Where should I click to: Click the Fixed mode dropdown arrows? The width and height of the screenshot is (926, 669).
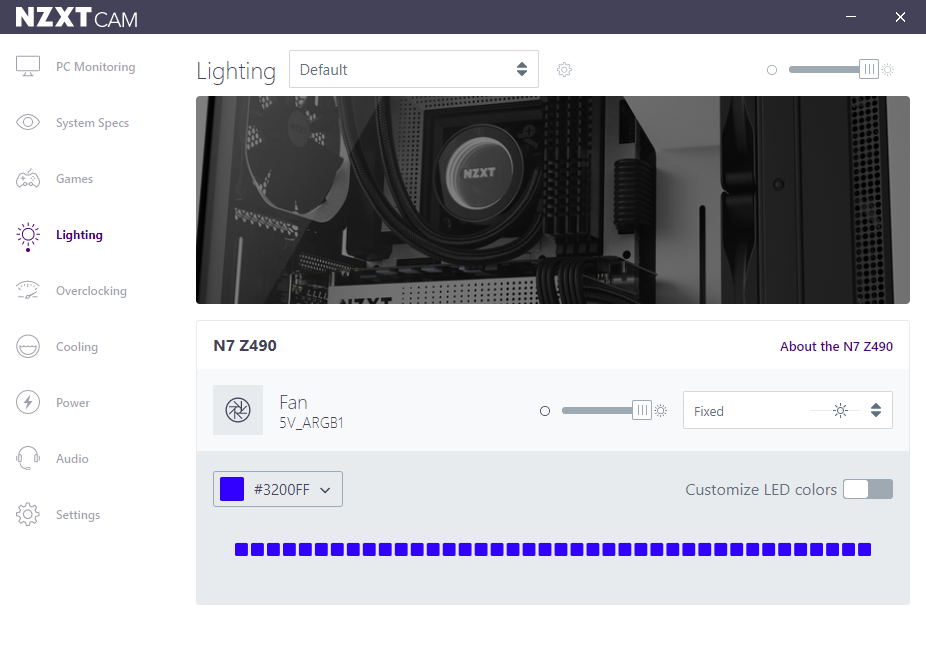pyautogui.click(x=876, y=410)
